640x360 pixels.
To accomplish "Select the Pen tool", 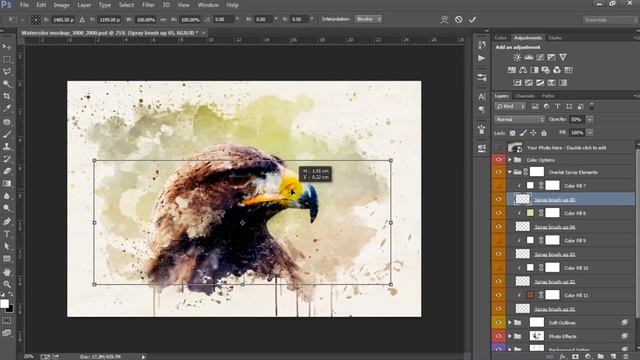I will click(7, 222).
